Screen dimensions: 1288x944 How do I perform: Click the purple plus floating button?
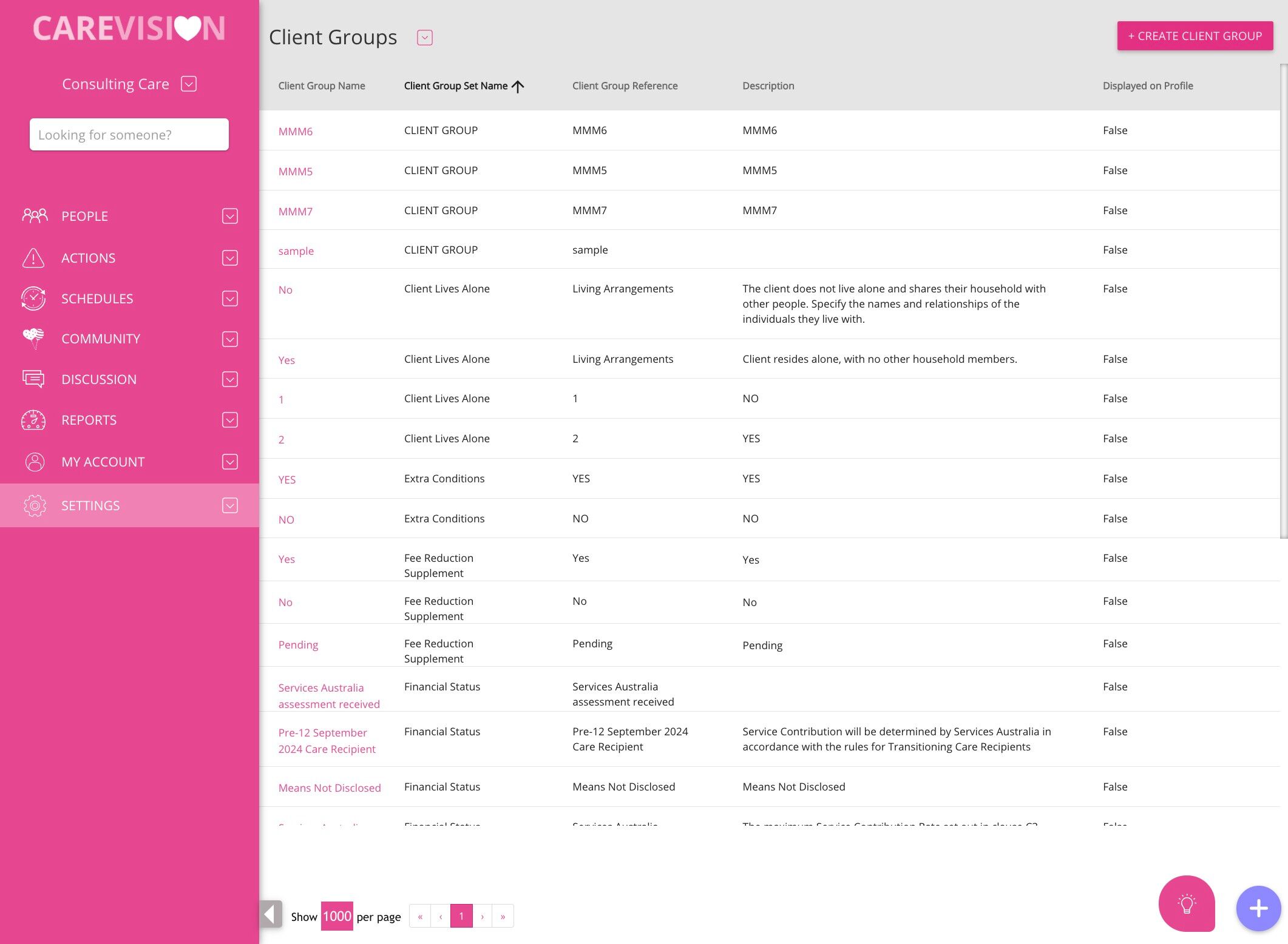point(1258,908)
